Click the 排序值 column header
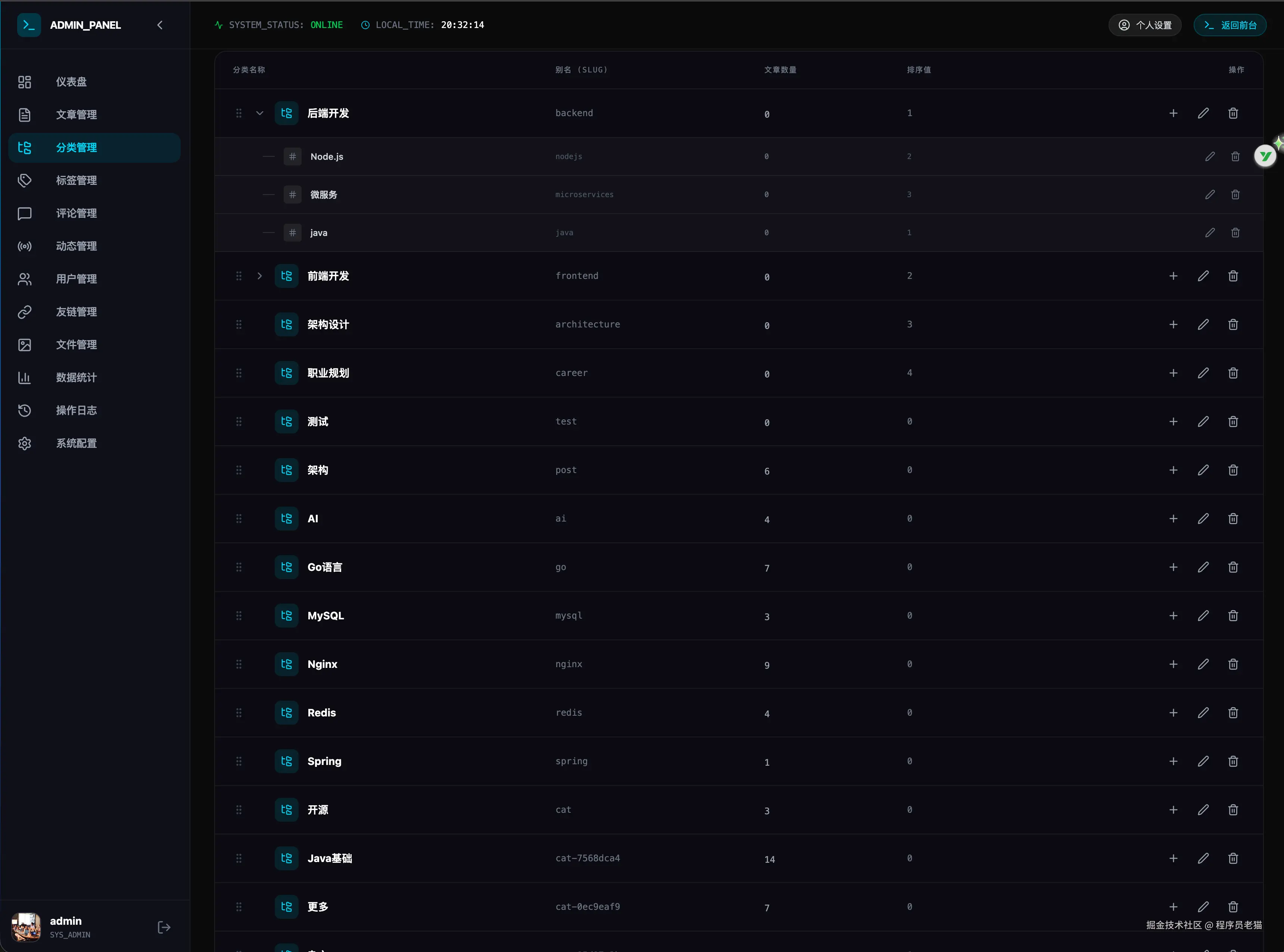The width and height of the screenshot is (1284, 952). pos(919,70)
